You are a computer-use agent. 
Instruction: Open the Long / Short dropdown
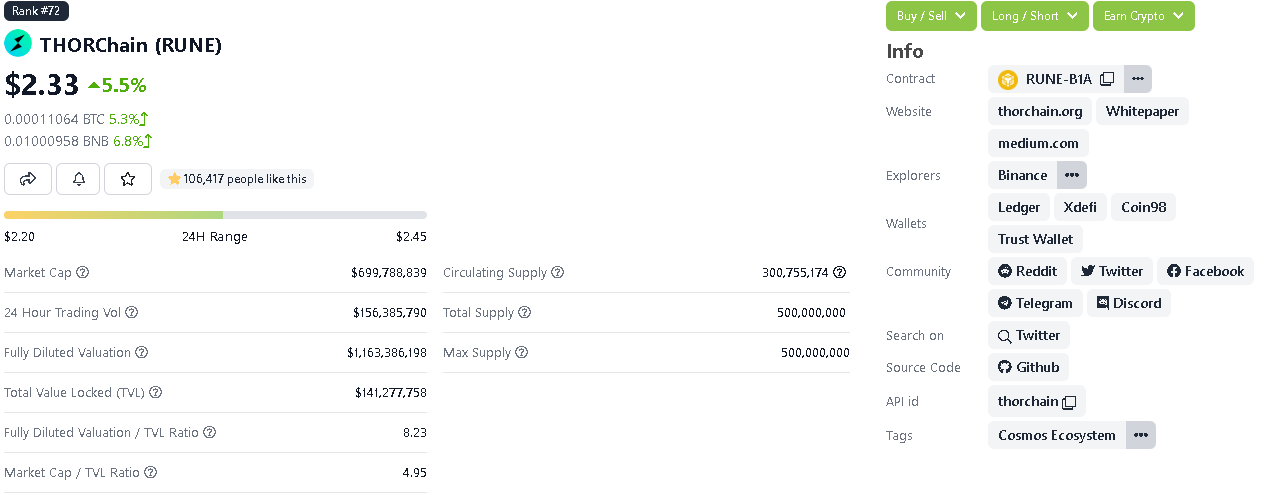[x=1035, y=16]
